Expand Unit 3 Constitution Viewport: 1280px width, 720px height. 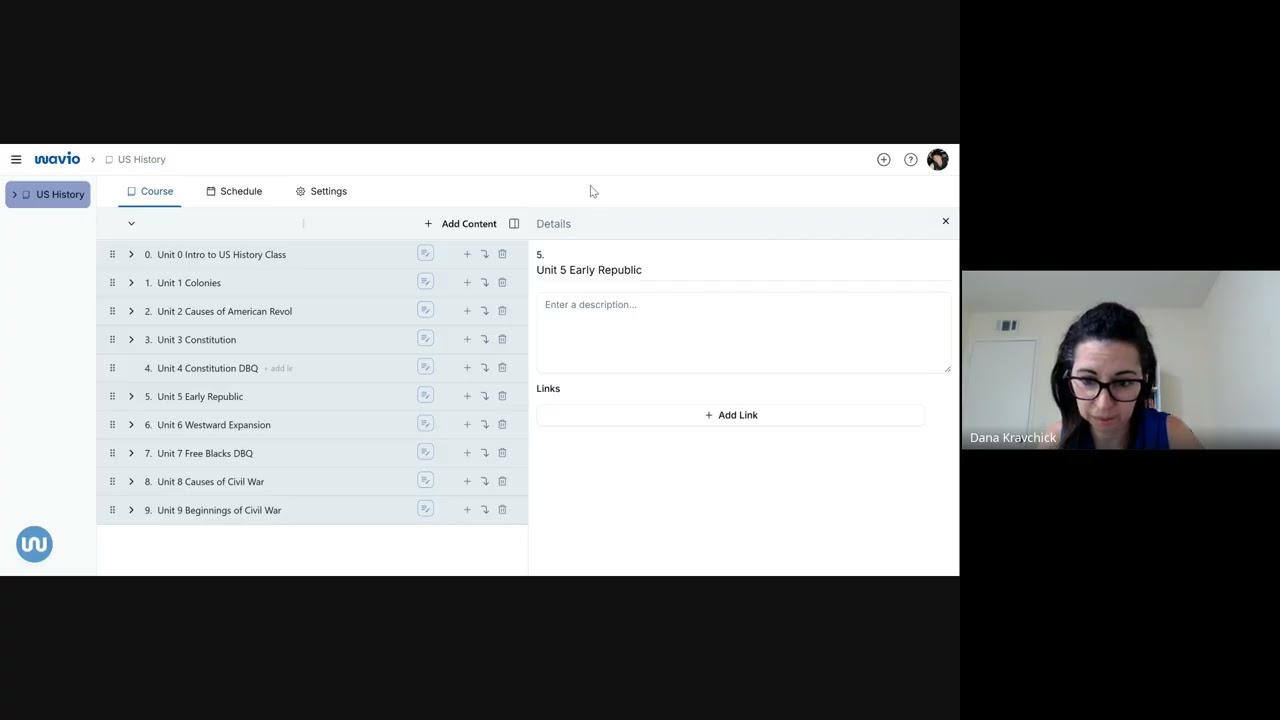(x=131, y=339)
